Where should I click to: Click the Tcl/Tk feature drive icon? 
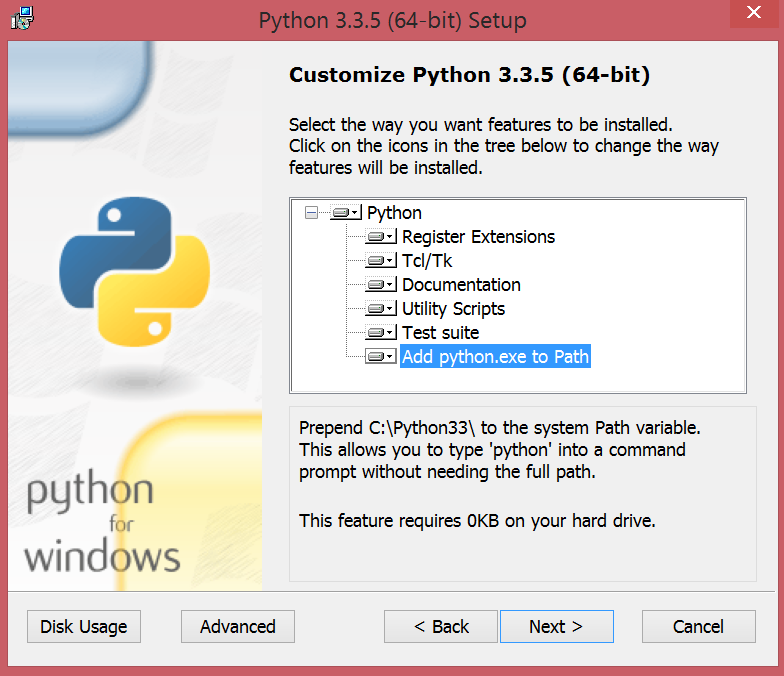tap(381, 261)
